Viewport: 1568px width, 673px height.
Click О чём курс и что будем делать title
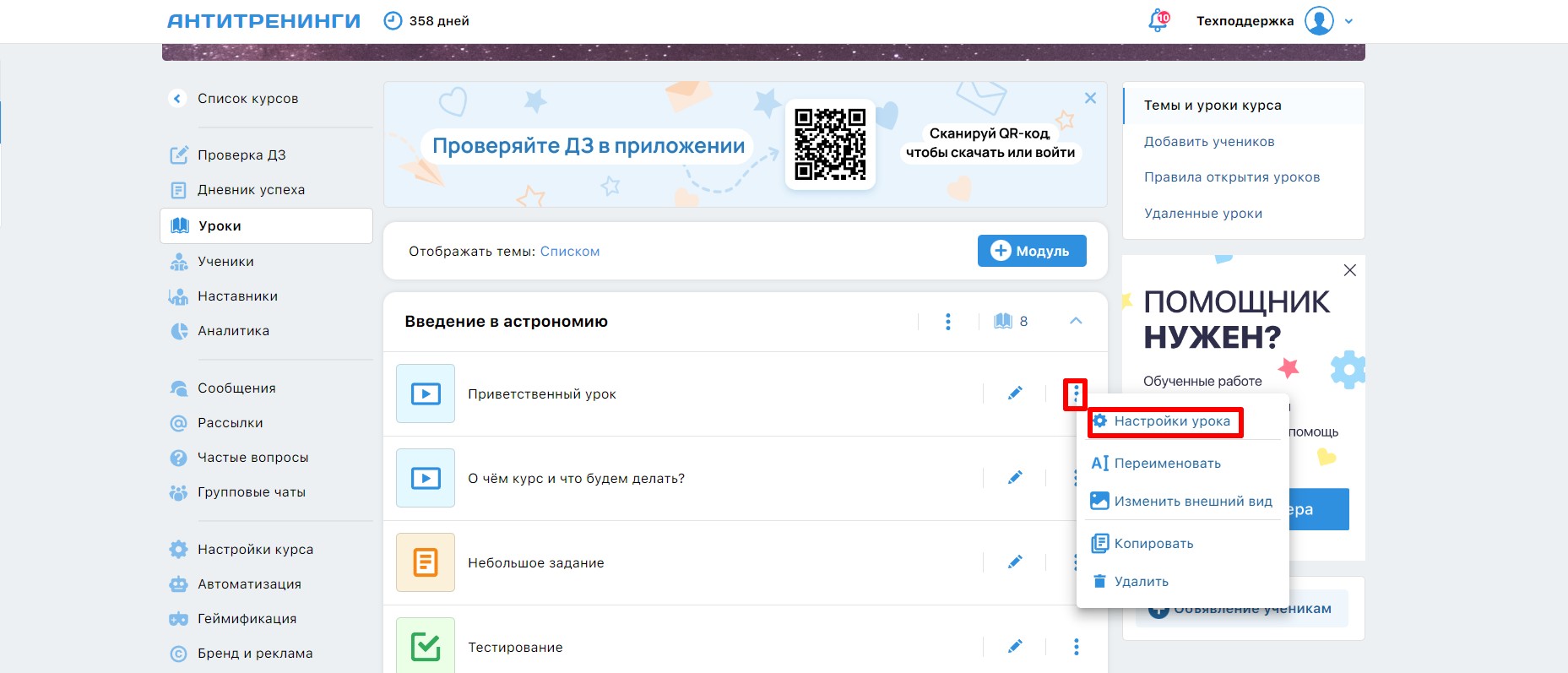coord(576,479)
